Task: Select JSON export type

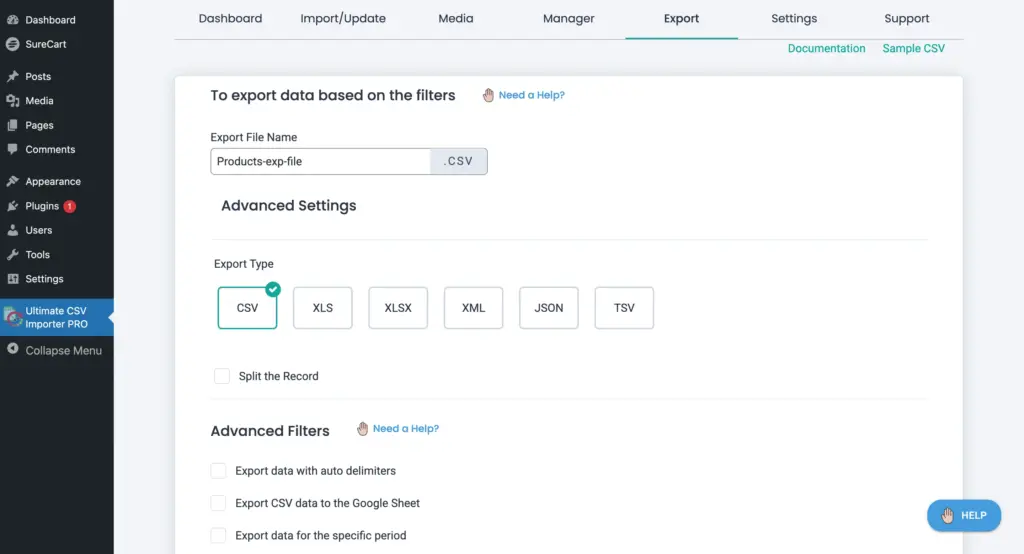Action: tap(549, 308)
